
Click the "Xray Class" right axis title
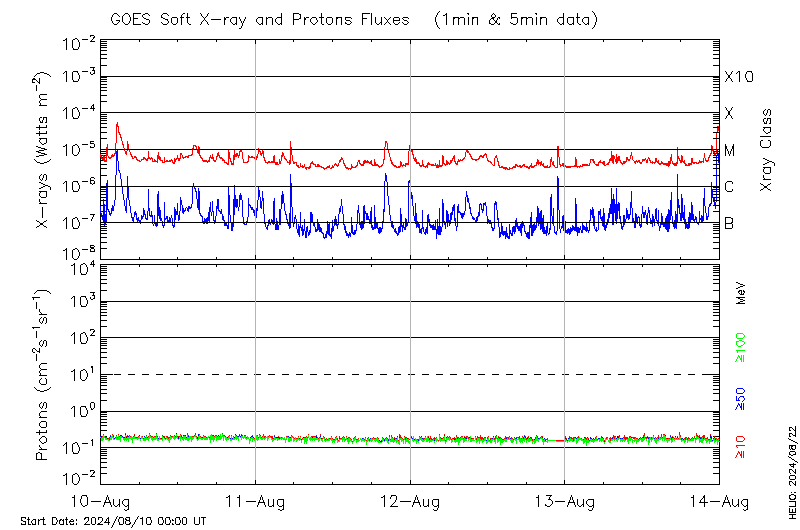coord(767,150)
